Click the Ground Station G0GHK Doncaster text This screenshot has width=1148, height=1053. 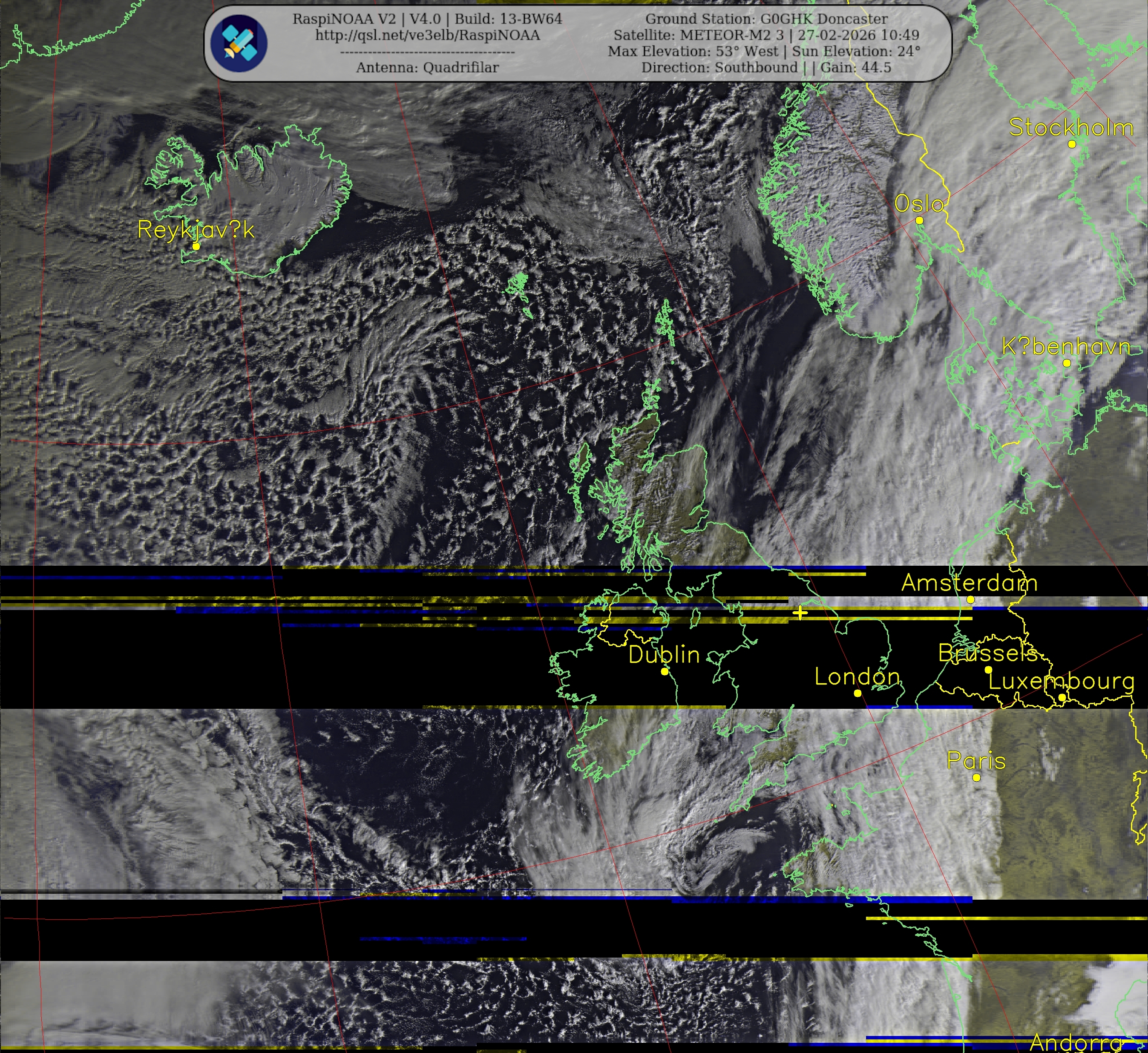click(x=766, y=19)
